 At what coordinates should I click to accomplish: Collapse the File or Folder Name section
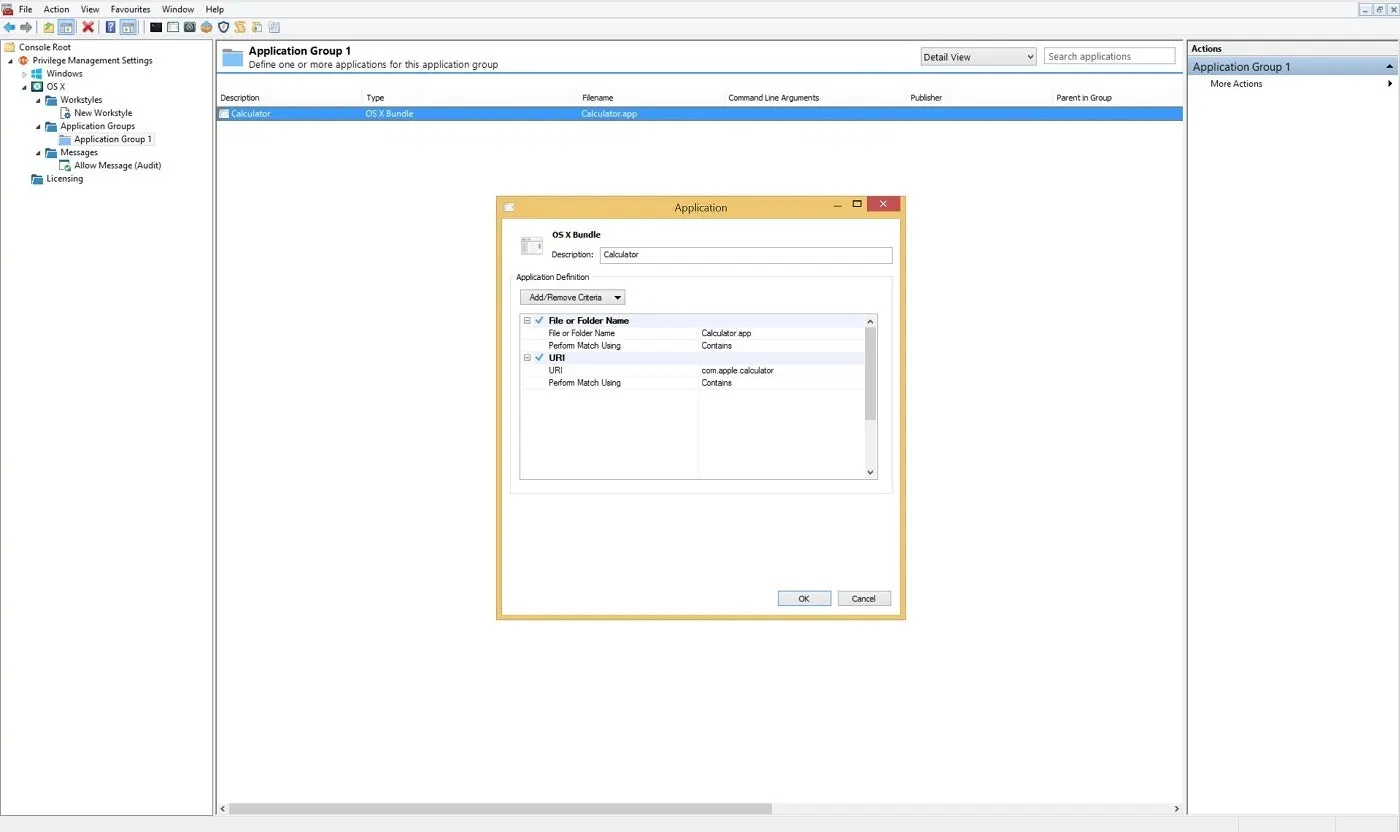527,321
